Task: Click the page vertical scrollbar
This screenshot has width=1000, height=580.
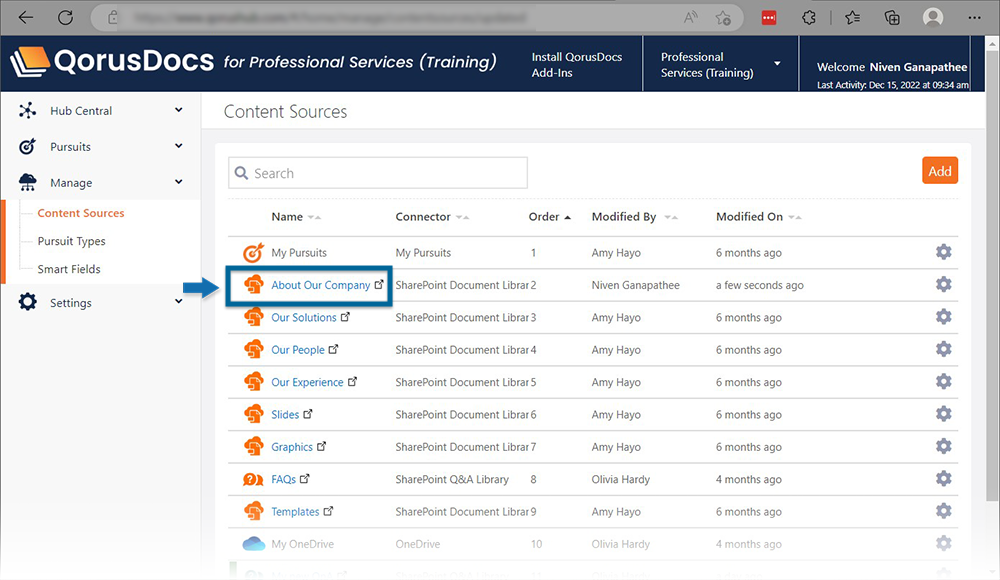Action: pos(991,274)
